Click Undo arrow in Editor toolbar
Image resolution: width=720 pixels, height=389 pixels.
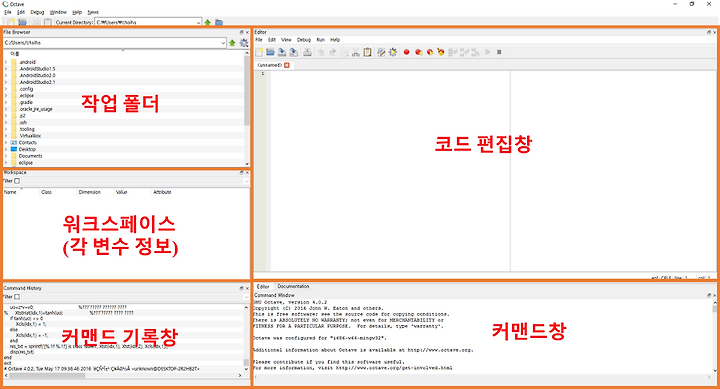coord(321,52)
